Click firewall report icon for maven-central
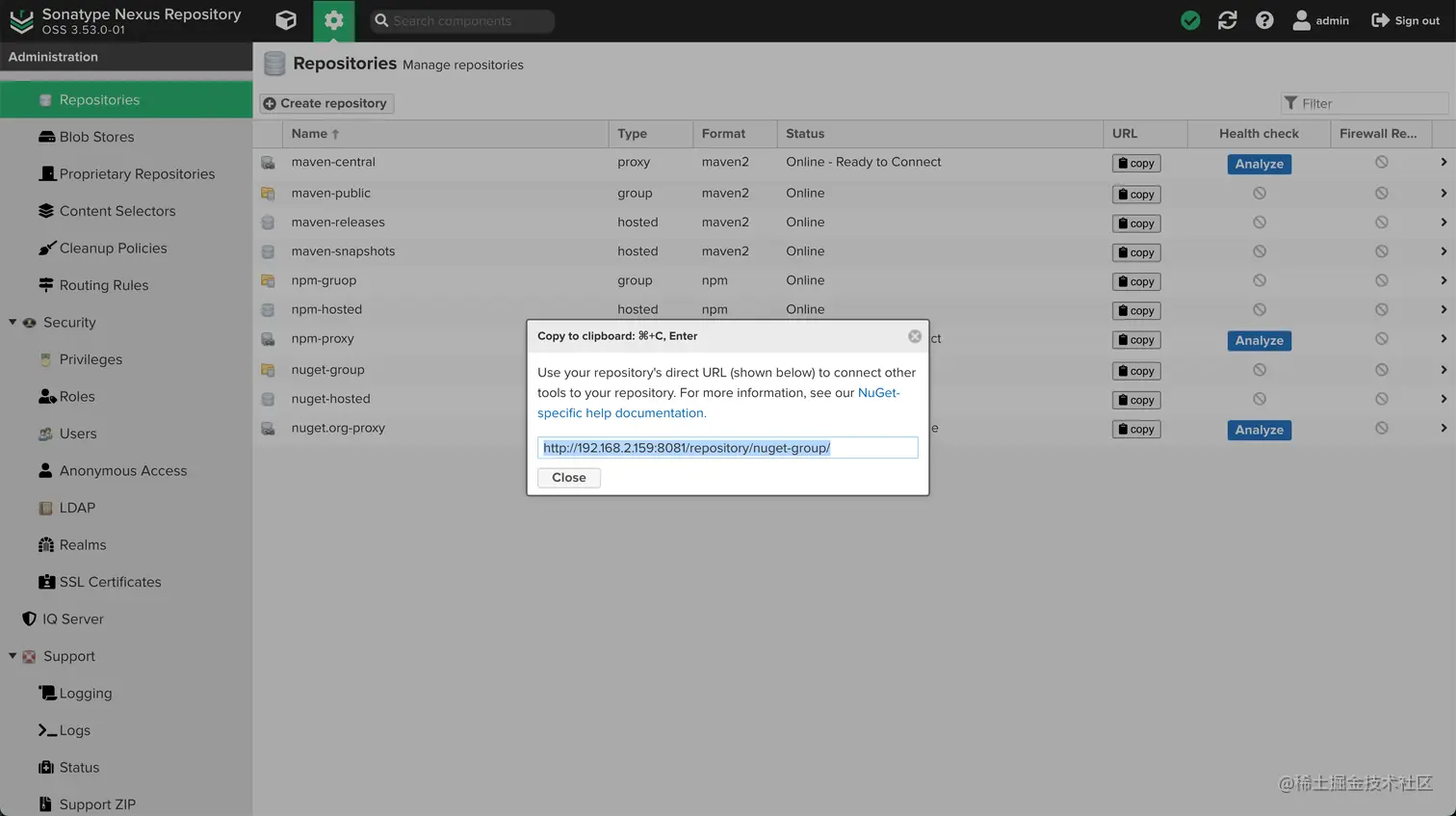This screenshot has height=816, width=1456. [1381, 162]
